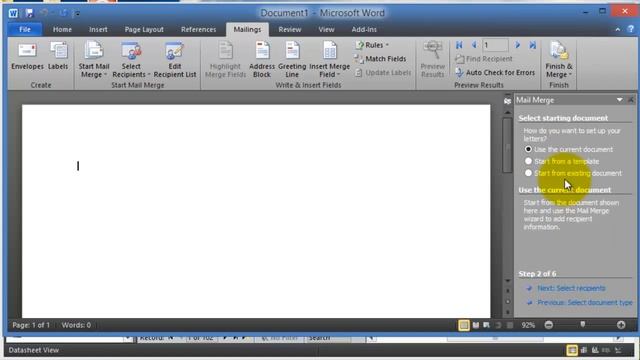Select Start from existing document option
640x360 pixels.
tap(573, 173)
